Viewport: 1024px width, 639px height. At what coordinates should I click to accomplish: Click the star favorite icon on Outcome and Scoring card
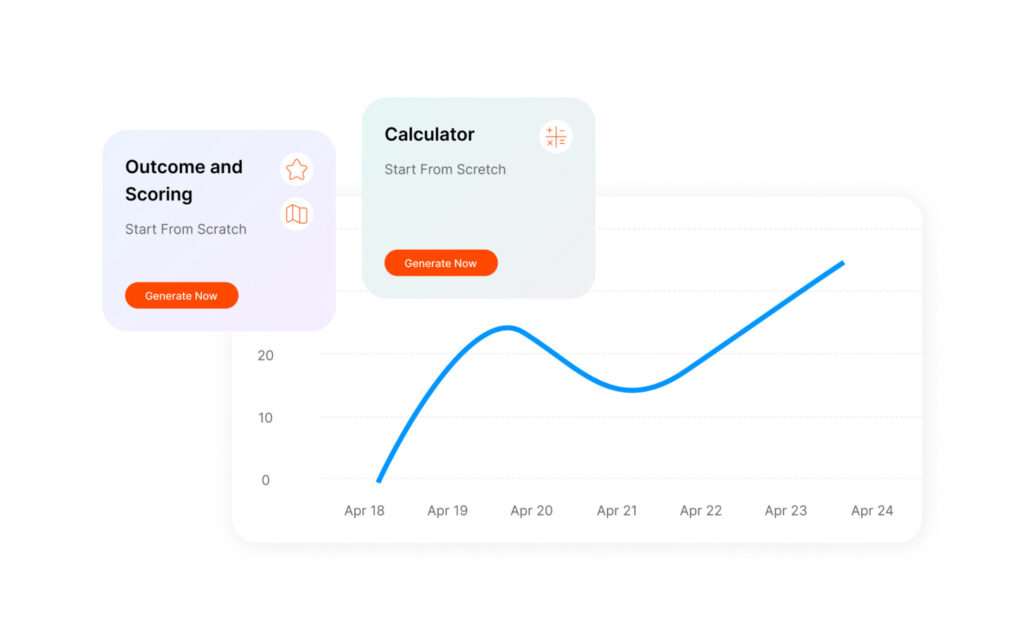[296, 169]
